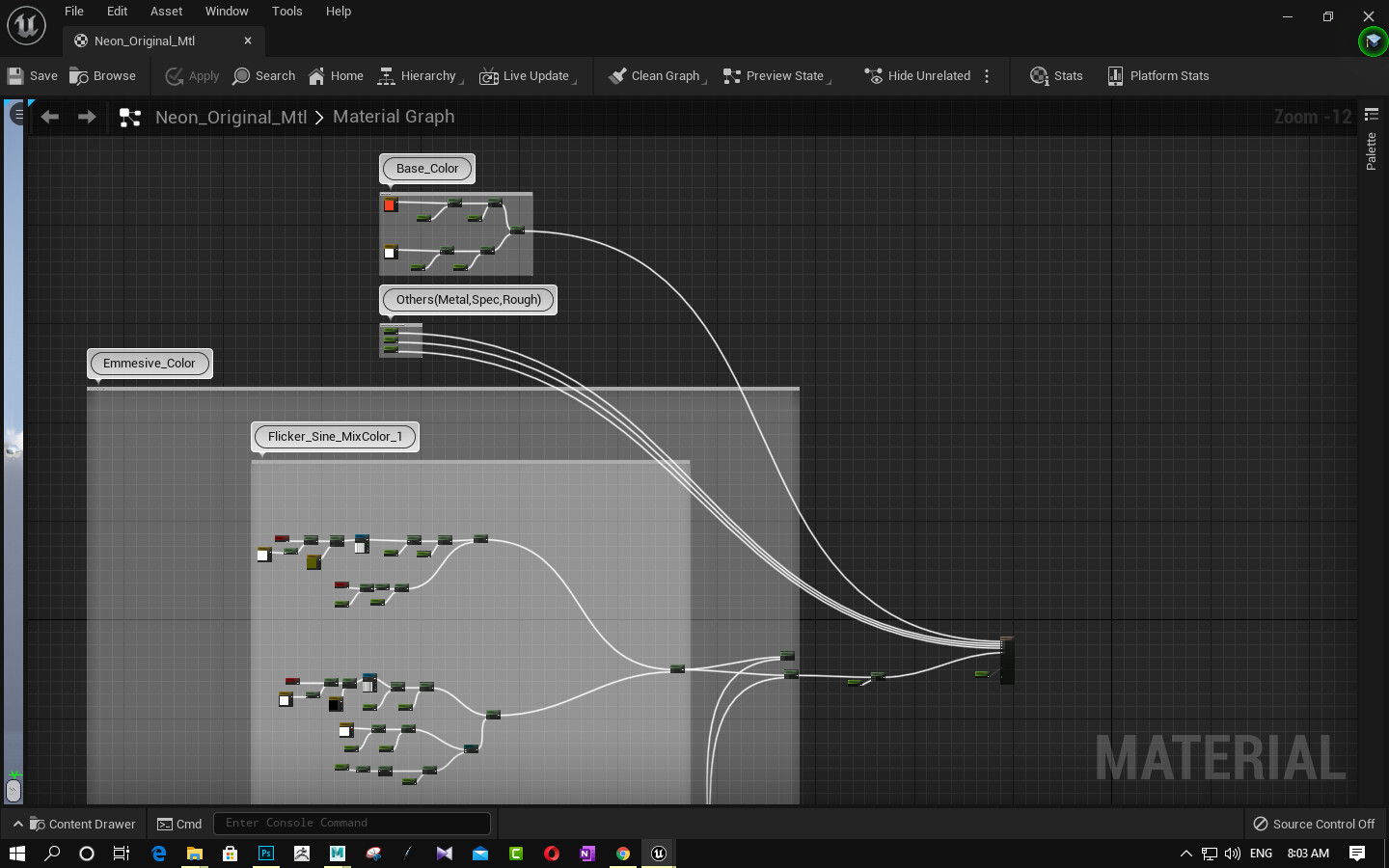Open the Palette side panel
1389x868 pixels.
coord(1371,141)
